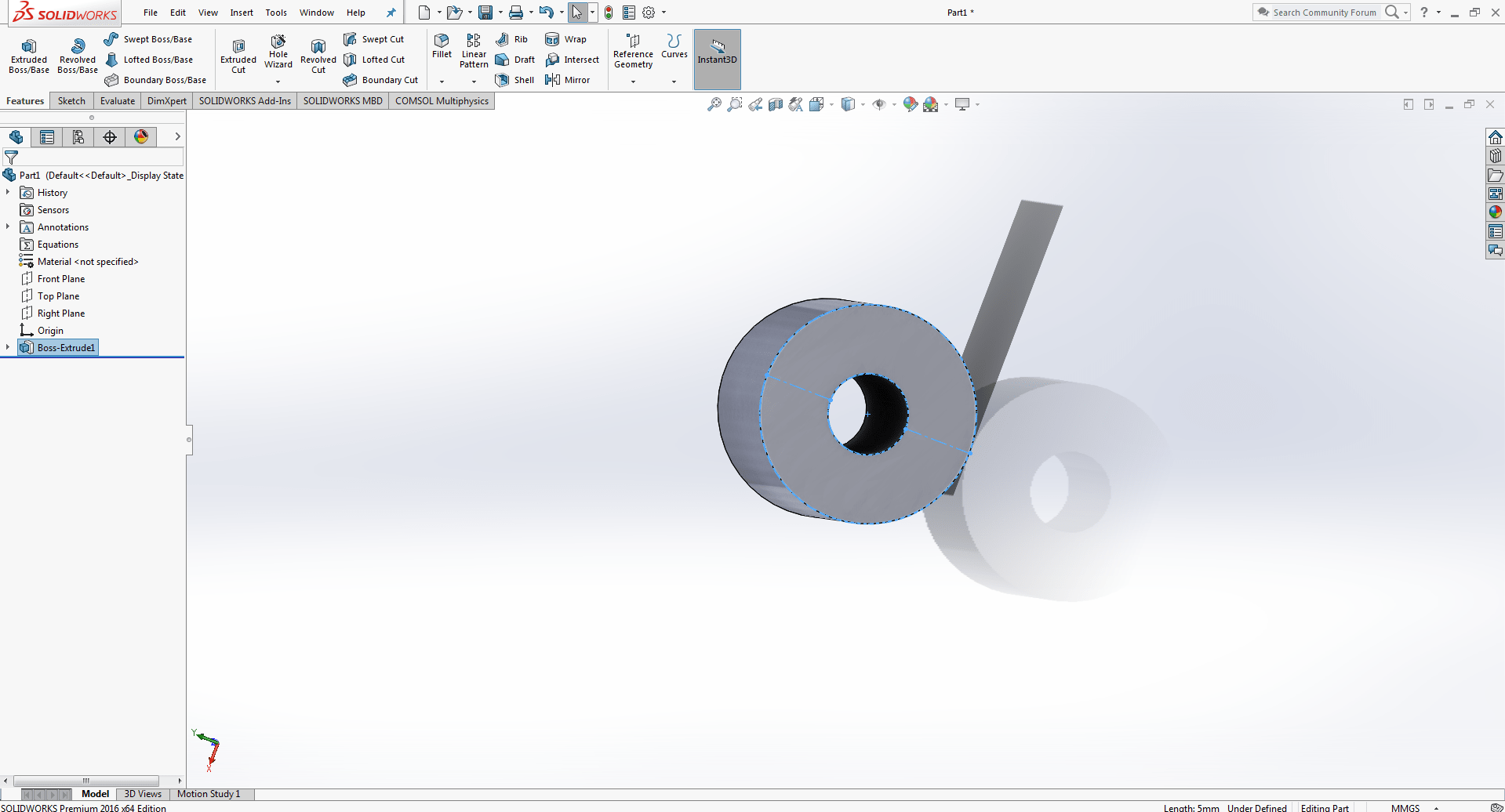This screenshot has width=1505, height=812.
Task: Open MMGS unit system selector
Action: click(x=1414, y=807)
